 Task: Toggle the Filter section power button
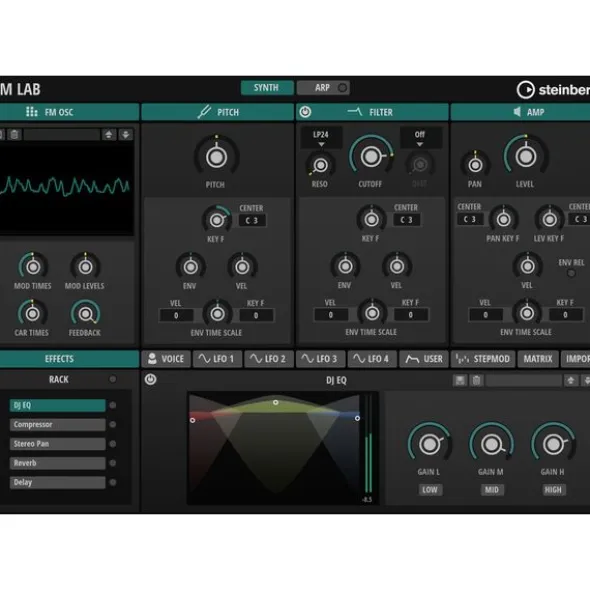click(305, 112)
